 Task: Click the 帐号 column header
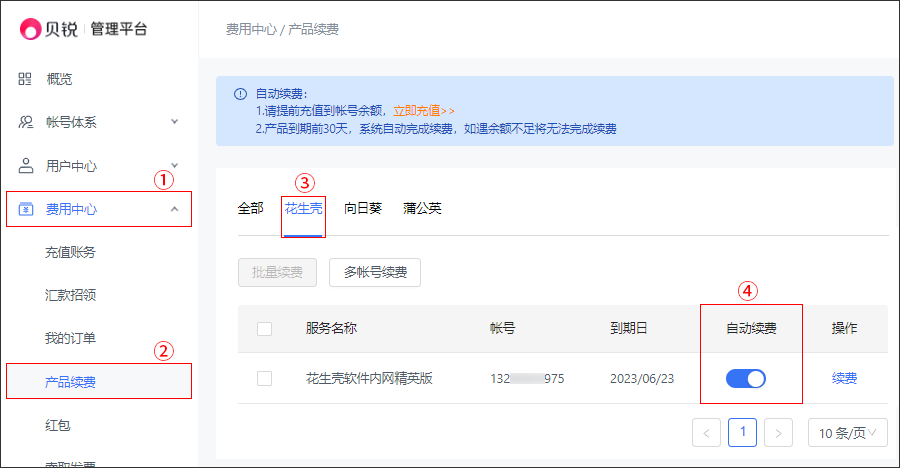click(x=503, y=328)
